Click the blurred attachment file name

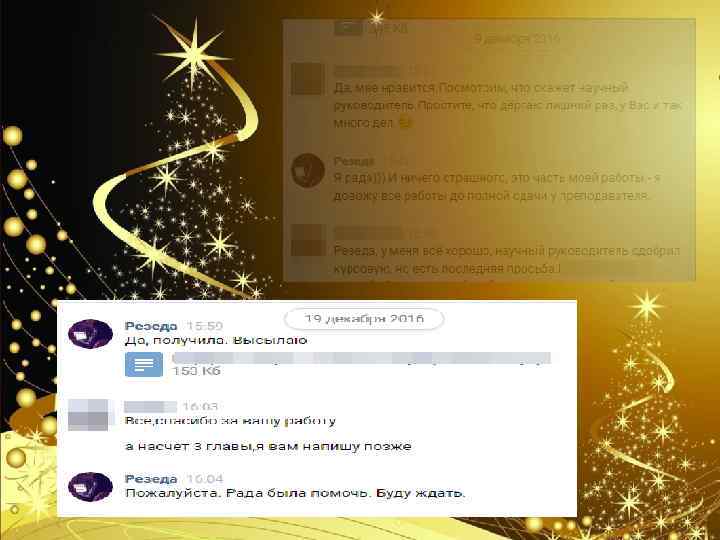361,358
